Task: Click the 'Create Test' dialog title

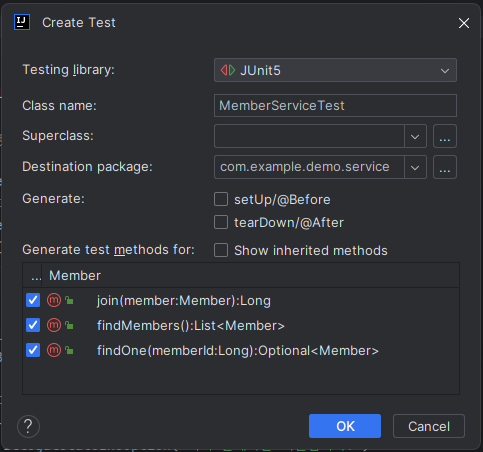Action: [79, 23]
